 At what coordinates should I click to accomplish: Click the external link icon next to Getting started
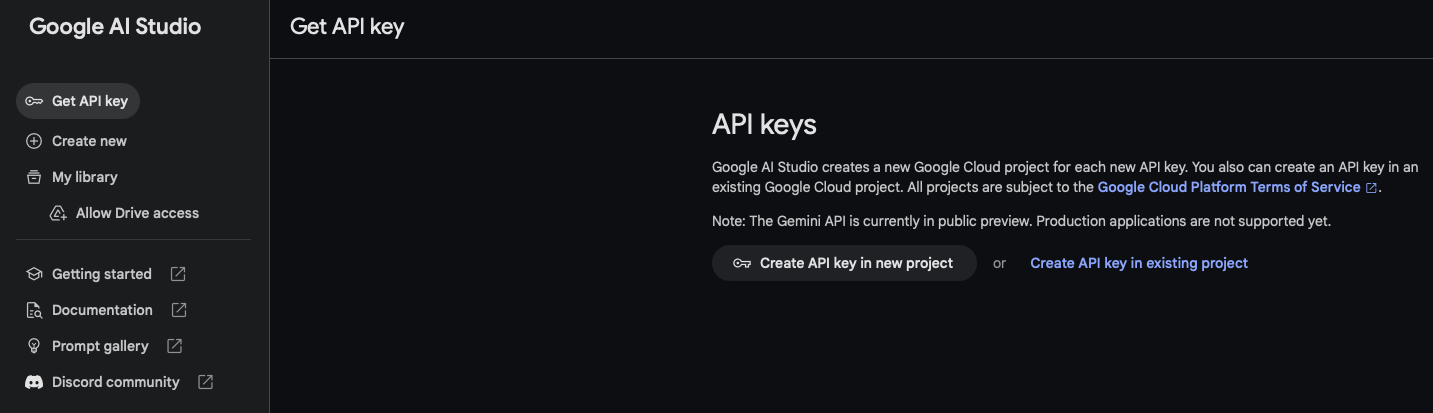click(178, 274)
